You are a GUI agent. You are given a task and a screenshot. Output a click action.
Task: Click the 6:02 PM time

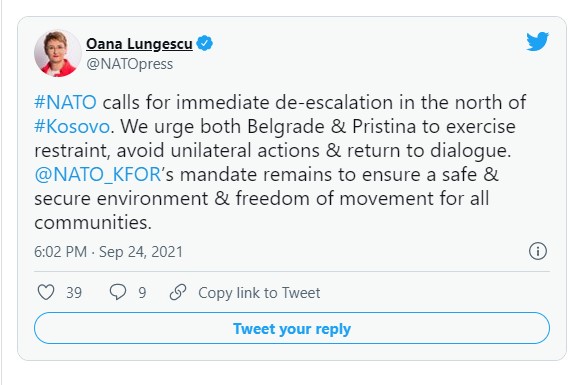(x=61, y=252)
